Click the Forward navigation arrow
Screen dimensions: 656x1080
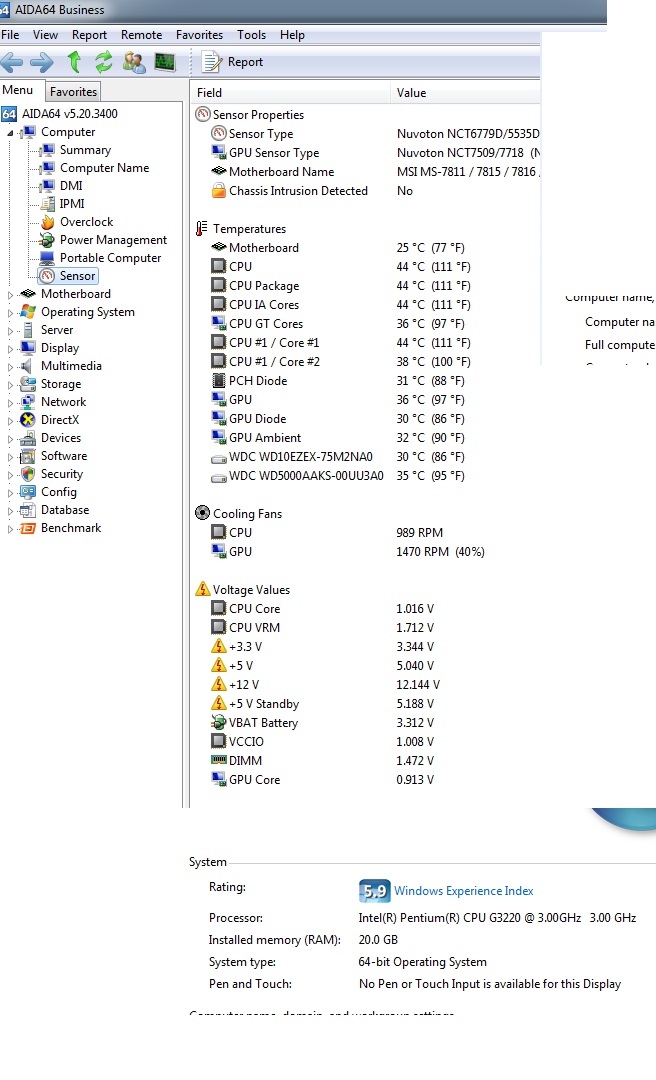[42, 63]
